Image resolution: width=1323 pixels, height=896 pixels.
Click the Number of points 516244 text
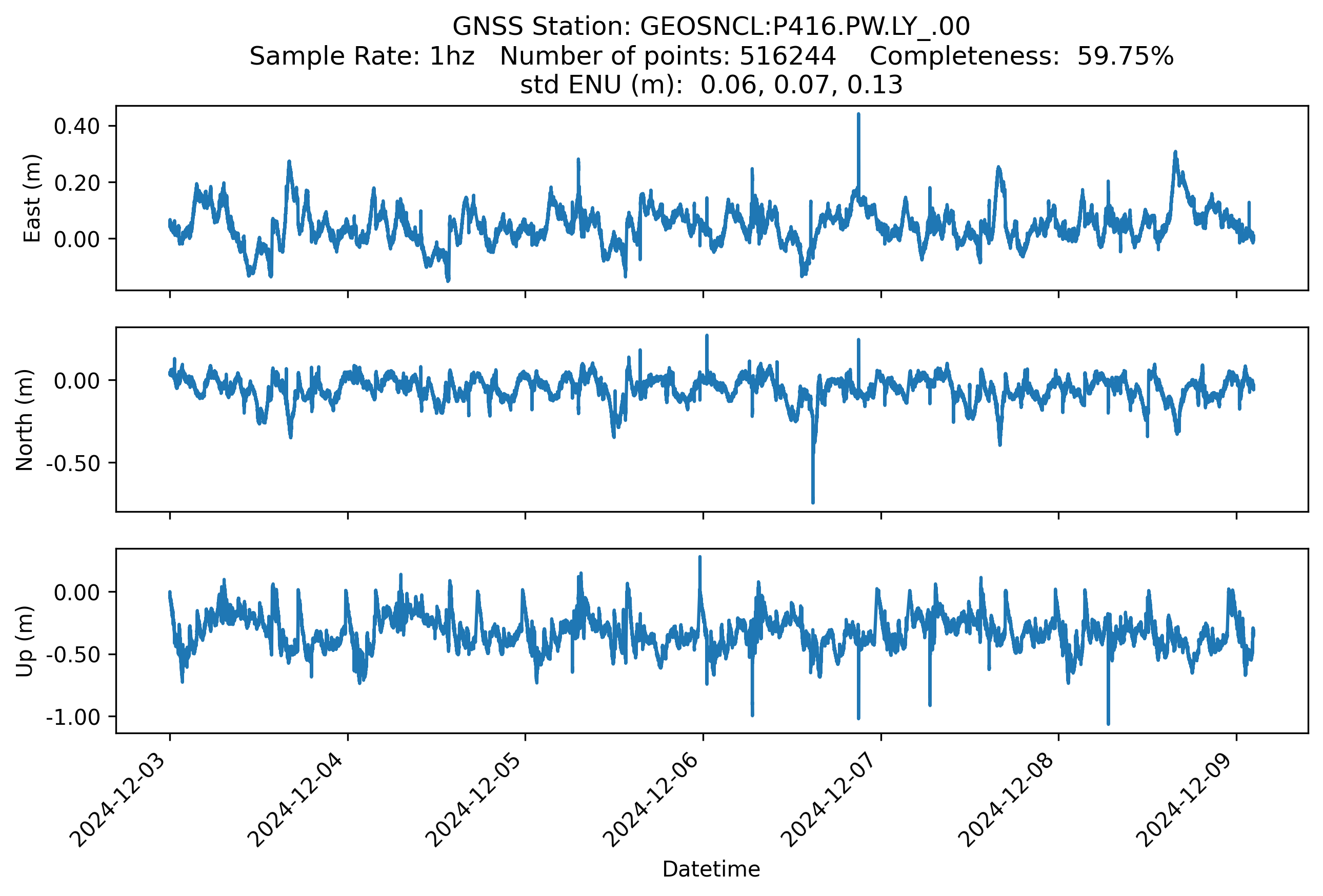pos(667,56)
